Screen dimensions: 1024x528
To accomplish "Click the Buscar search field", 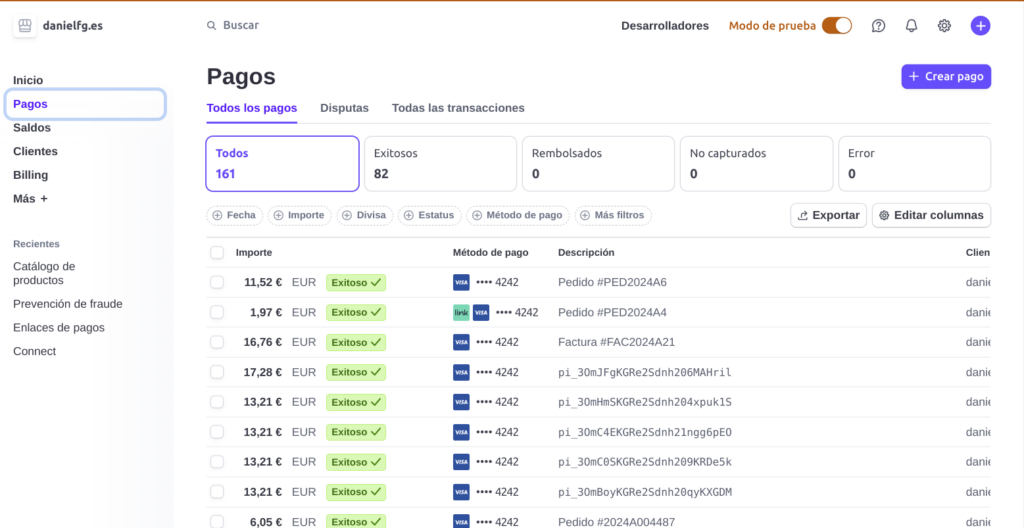I will [x=300, y=26].
